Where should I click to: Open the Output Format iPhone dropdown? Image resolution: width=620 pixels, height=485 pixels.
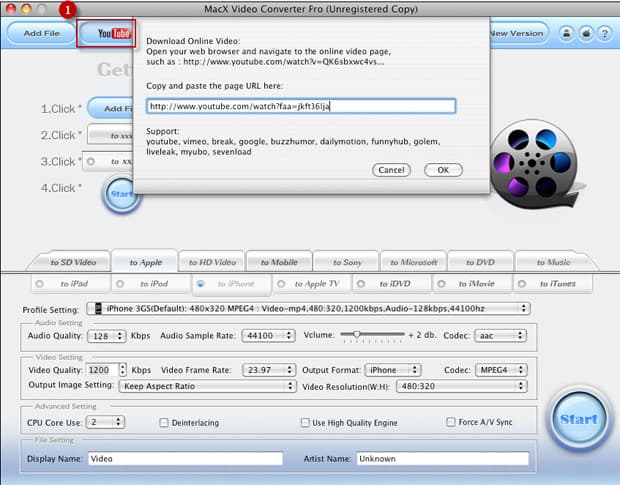(x=393, y=370)
